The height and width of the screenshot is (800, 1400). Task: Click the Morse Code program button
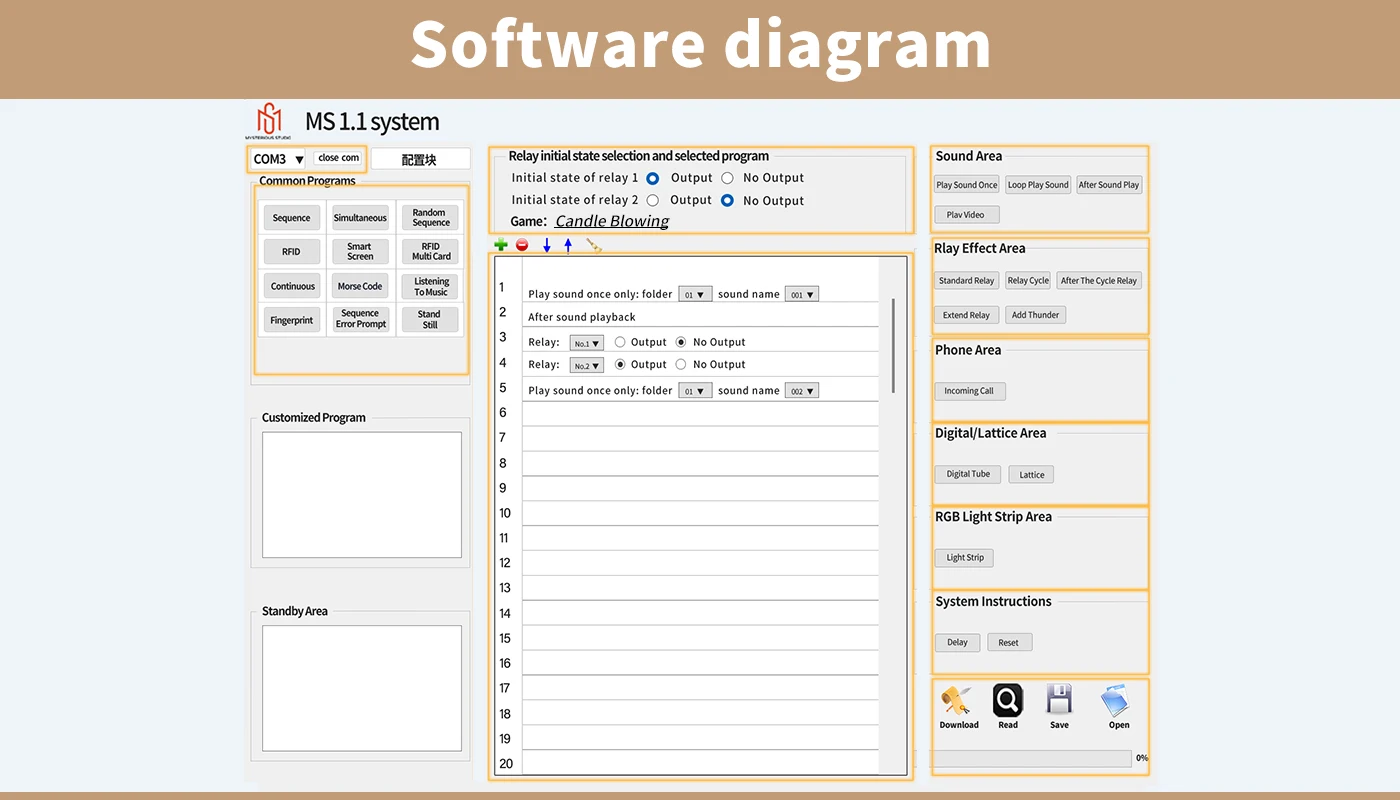[x=360, y=286]
